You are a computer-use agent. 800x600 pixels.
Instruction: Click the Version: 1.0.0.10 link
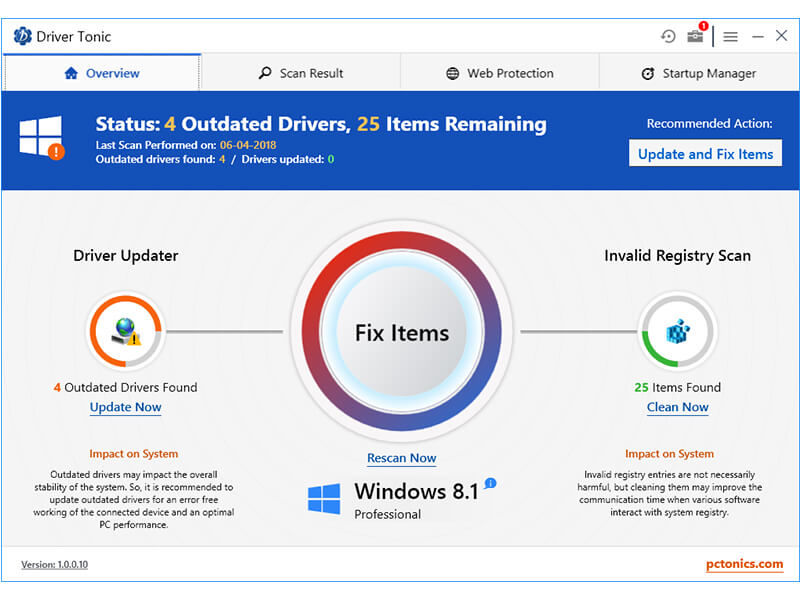click(x=55, y=564)
